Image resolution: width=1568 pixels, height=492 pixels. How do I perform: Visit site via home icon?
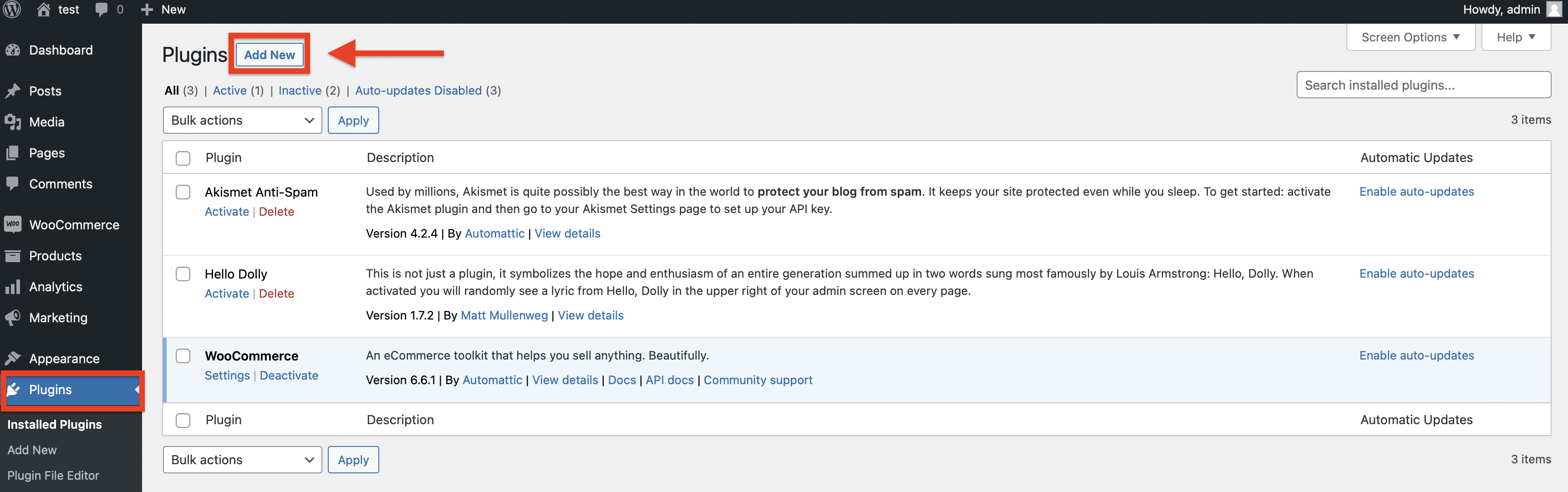[43, 9]
